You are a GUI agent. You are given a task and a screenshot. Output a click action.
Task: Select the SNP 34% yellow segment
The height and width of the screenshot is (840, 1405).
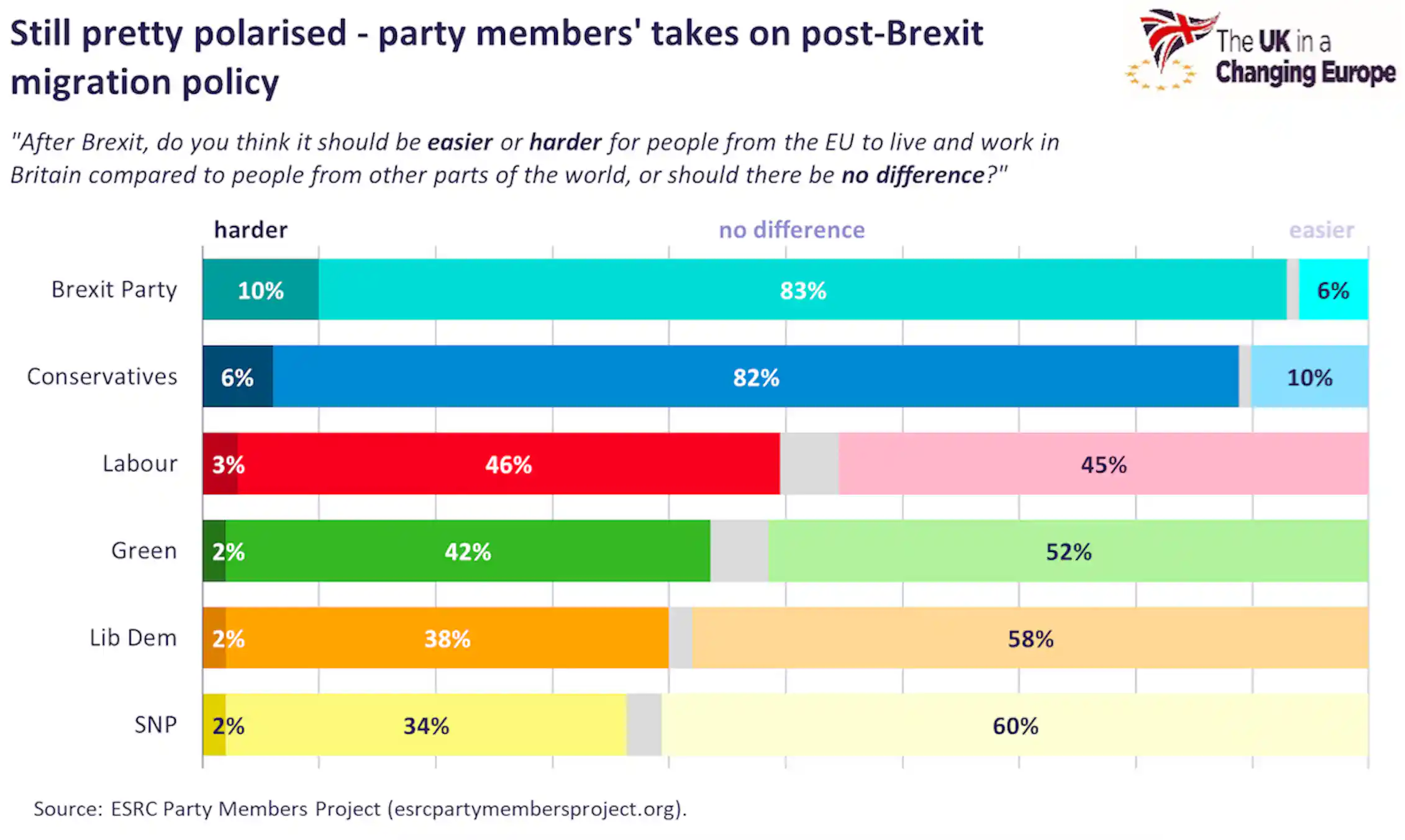coord(426,725)
